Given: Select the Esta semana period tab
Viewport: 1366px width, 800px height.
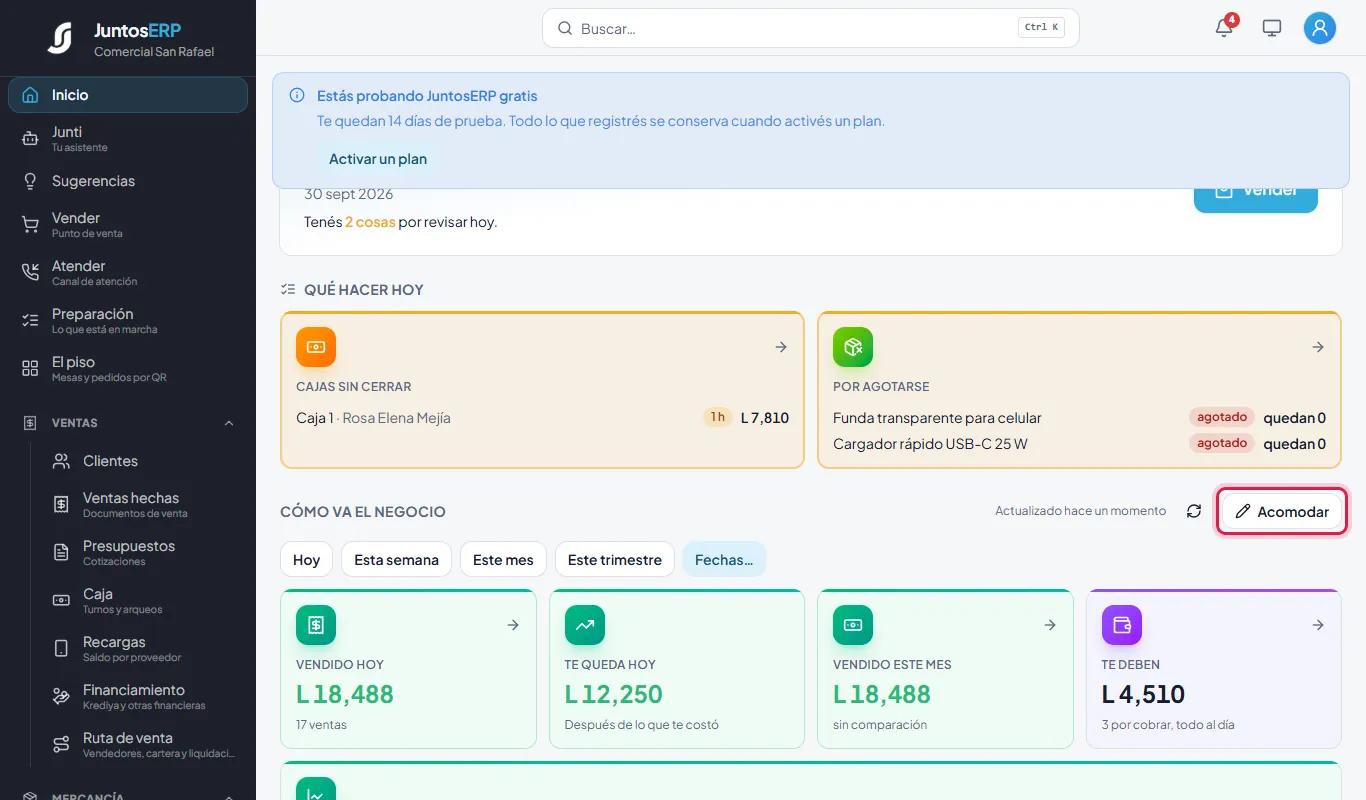Looking at the screenshot, I should tap(396, 560).
